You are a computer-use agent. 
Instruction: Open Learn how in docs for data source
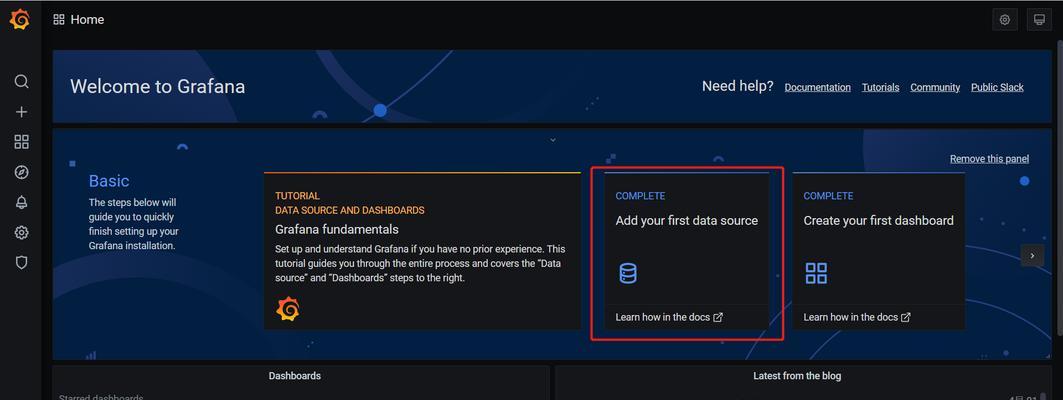coord(669,317)
